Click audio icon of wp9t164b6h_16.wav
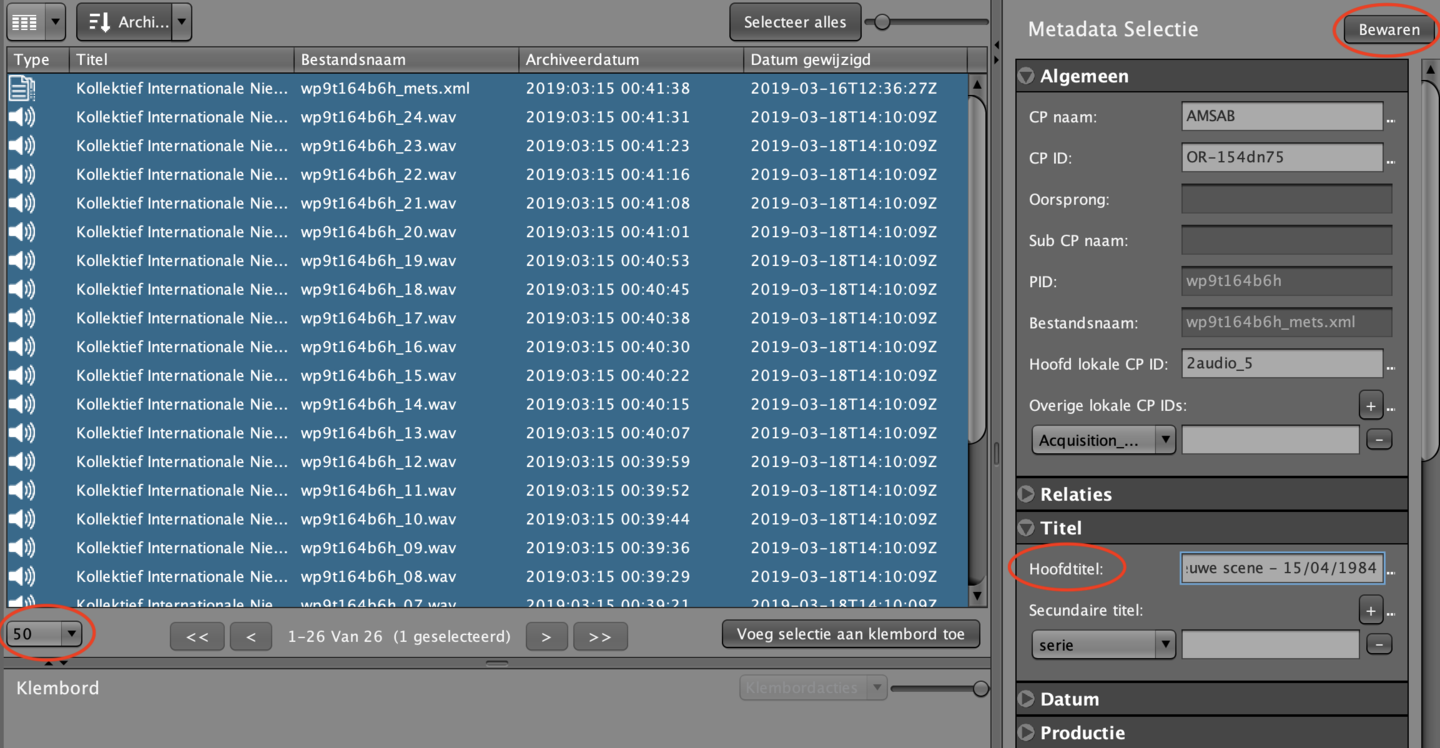 [22, 347]
